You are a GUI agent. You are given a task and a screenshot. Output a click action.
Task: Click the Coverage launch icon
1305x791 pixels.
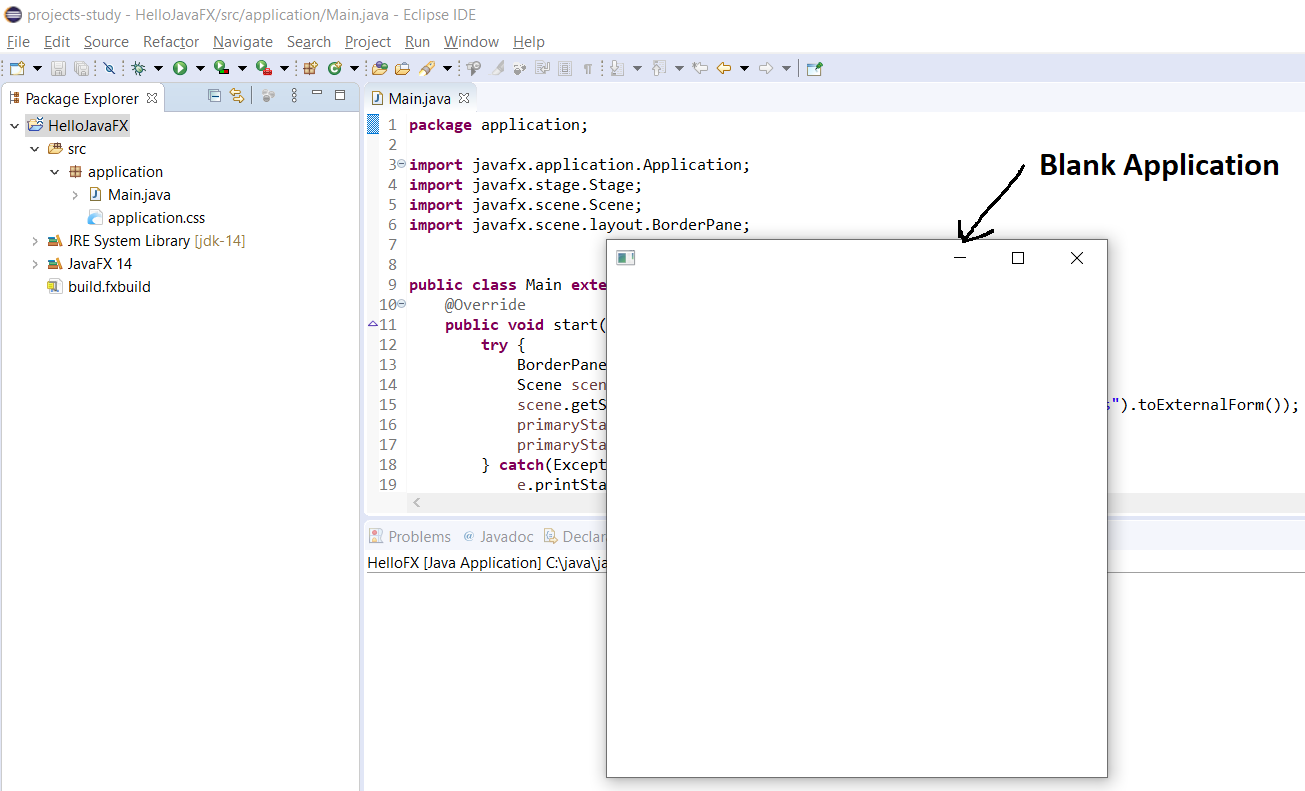pos(222,68)
